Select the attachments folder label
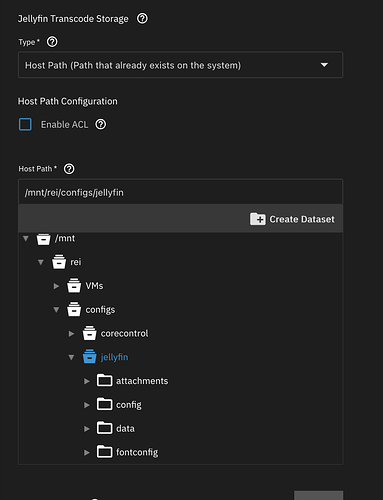Image resolution: width=383 pixels, height=500 pixels. pyautogui.click(x=142, y=381)
